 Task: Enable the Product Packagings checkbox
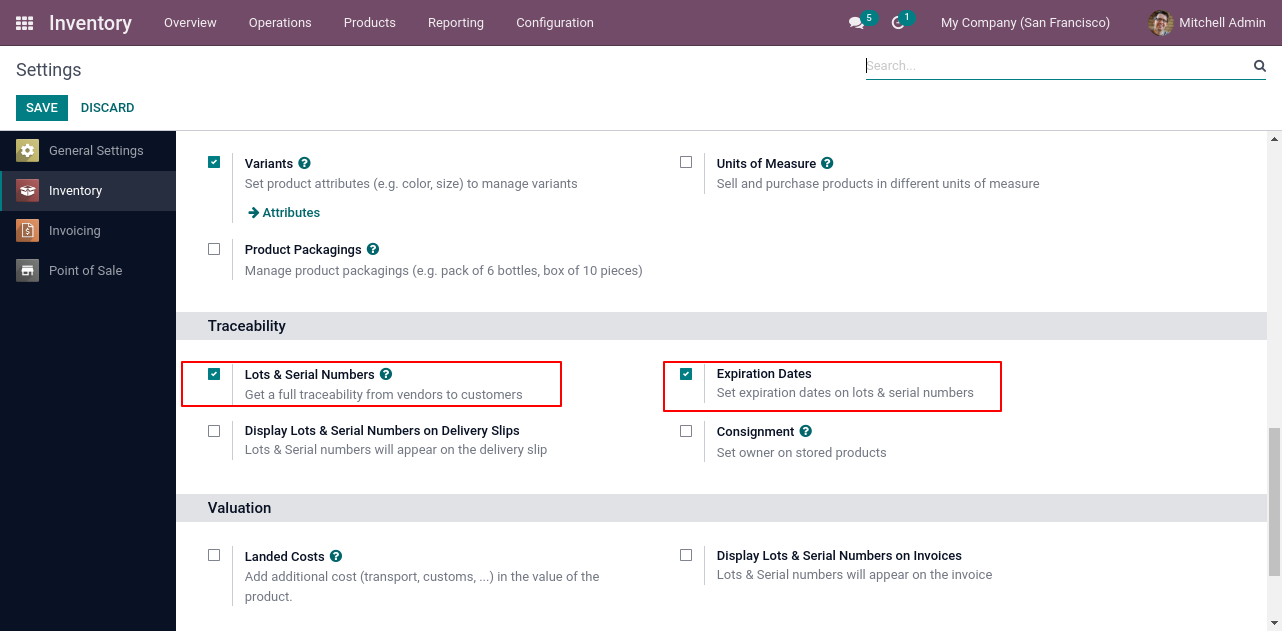pyautogui.click(x=214, y=249)
